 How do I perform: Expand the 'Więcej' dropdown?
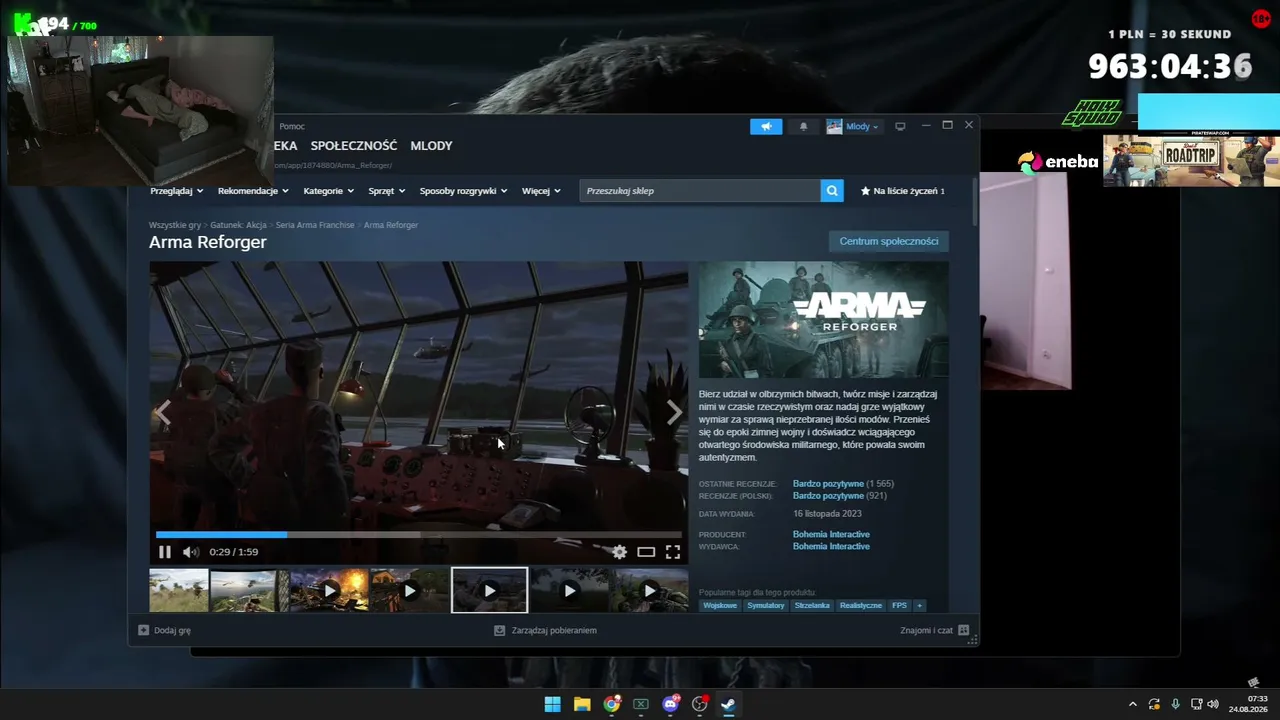(x=541, y=191)
